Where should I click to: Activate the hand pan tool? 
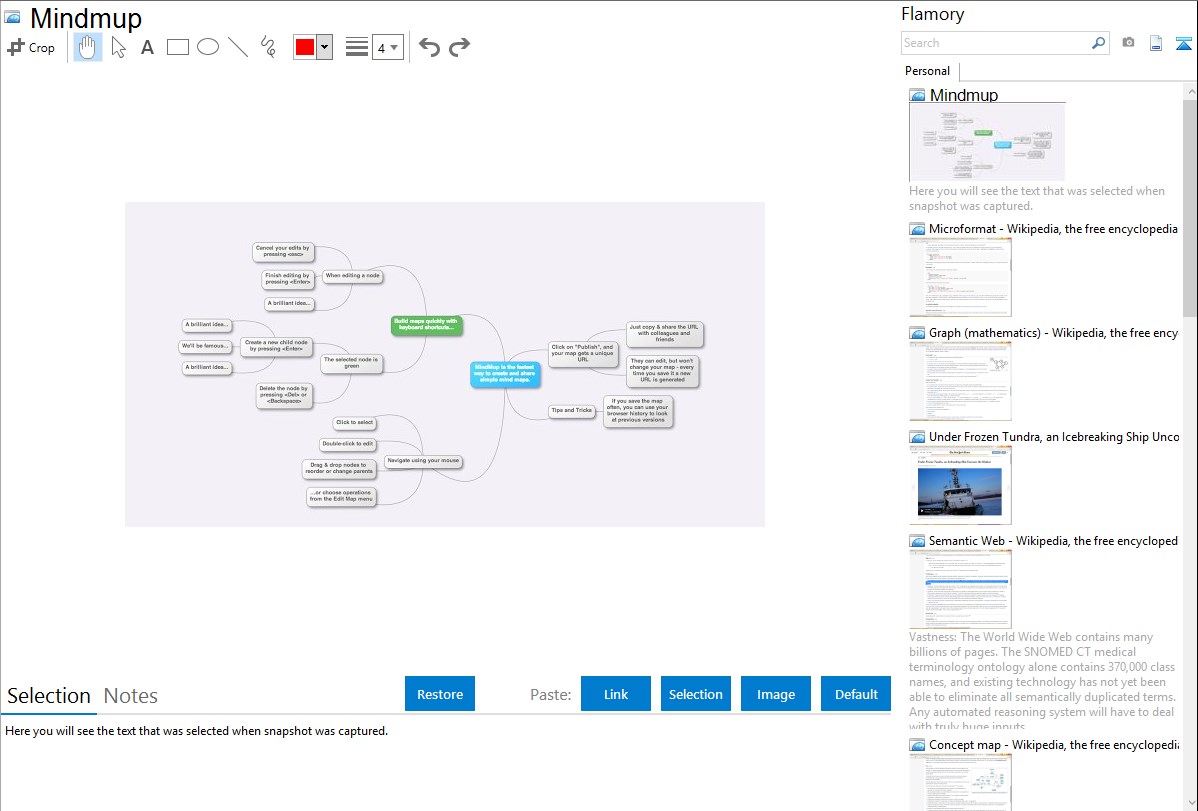(88, 47)
